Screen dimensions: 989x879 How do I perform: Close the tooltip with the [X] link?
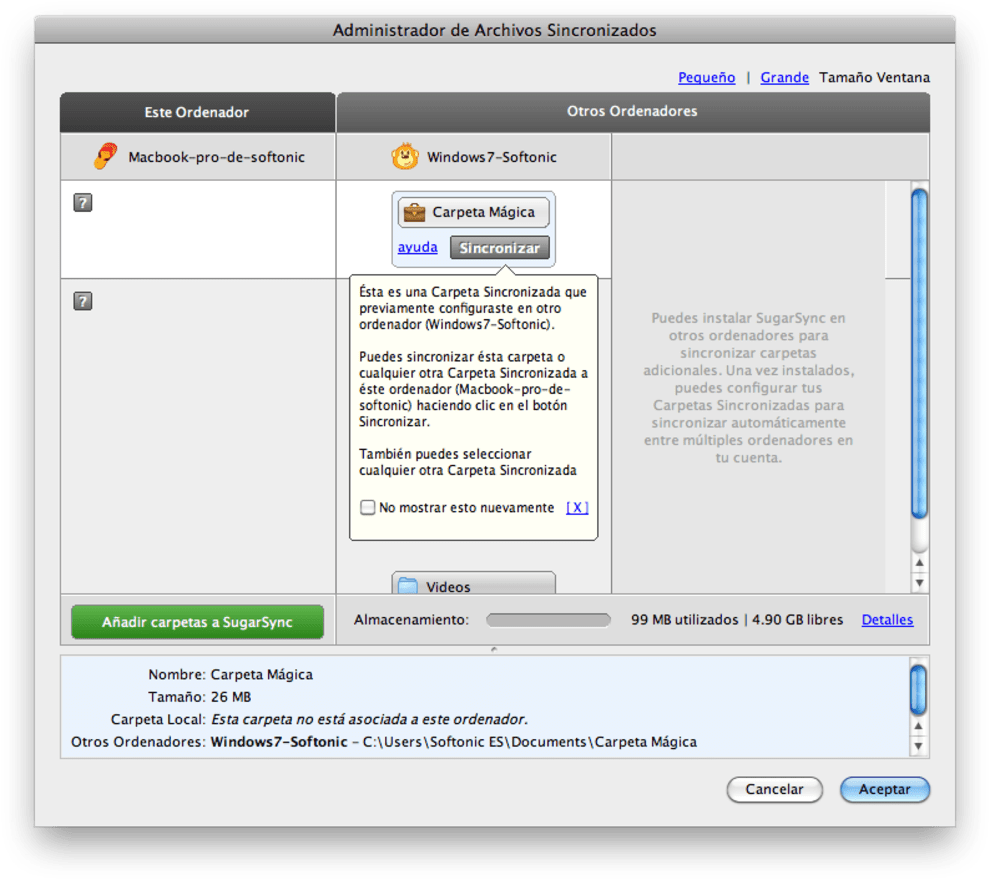[x=577, y=508]
